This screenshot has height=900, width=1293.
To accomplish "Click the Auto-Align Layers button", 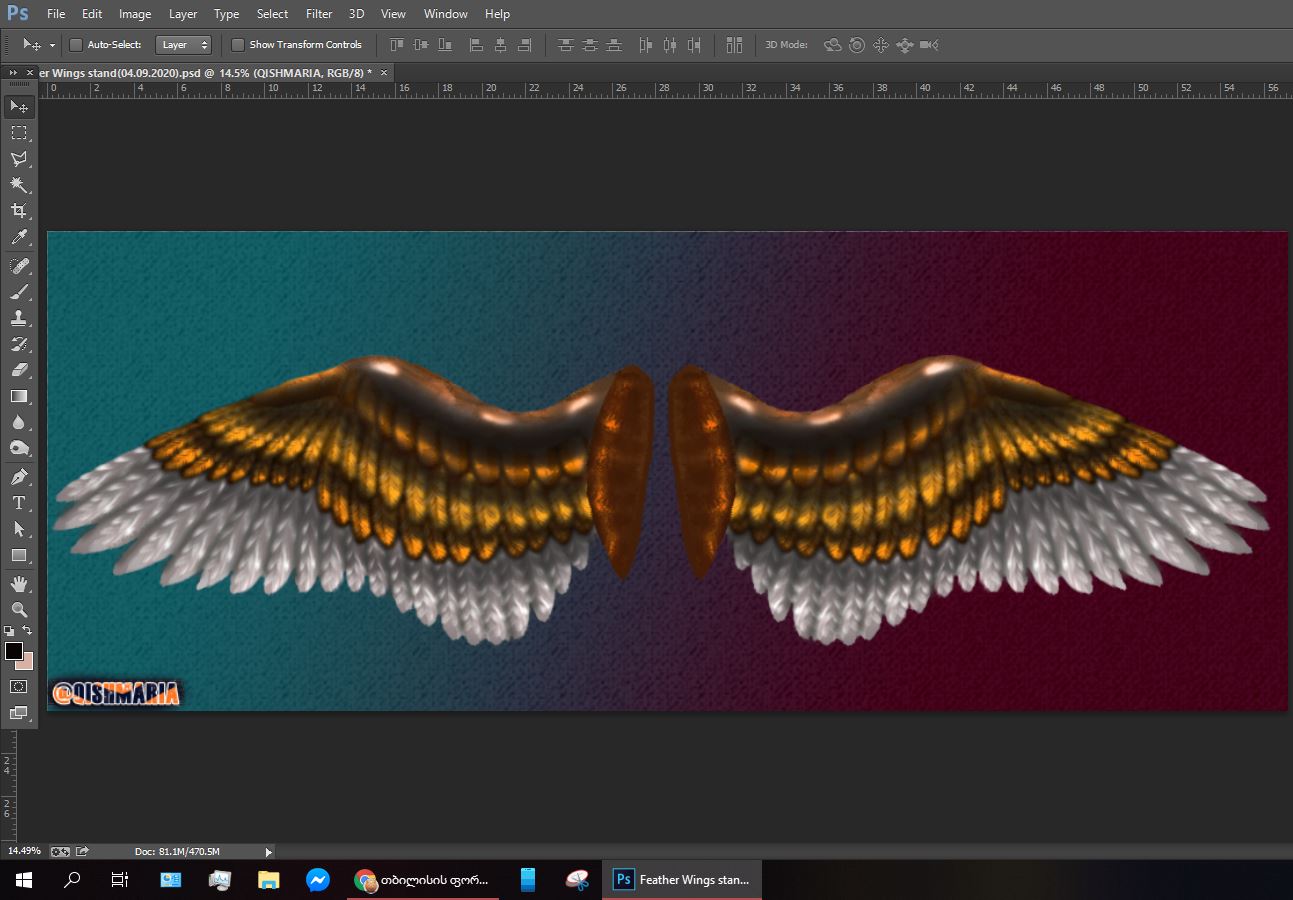I will click(x=734, y=45).
